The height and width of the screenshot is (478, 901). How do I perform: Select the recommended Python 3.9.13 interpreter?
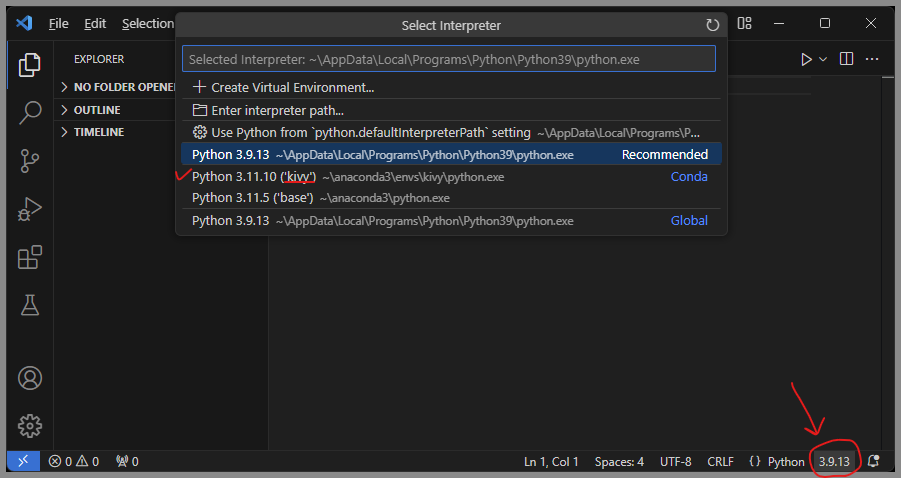451,155
